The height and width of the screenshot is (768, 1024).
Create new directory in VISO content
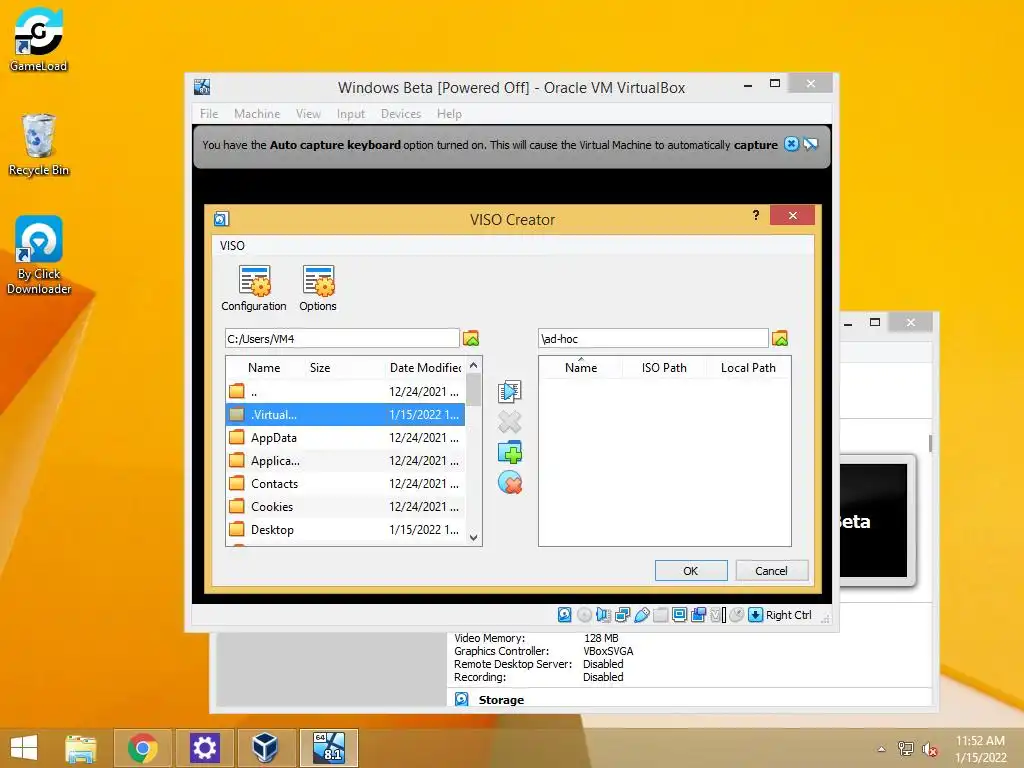[509, 452]
